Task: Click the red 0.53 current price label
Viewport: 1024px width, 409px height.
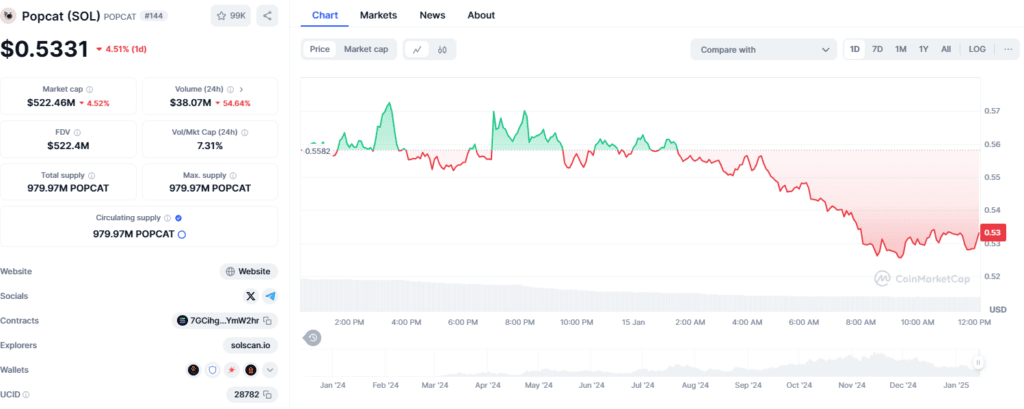Action: [993, 233]
